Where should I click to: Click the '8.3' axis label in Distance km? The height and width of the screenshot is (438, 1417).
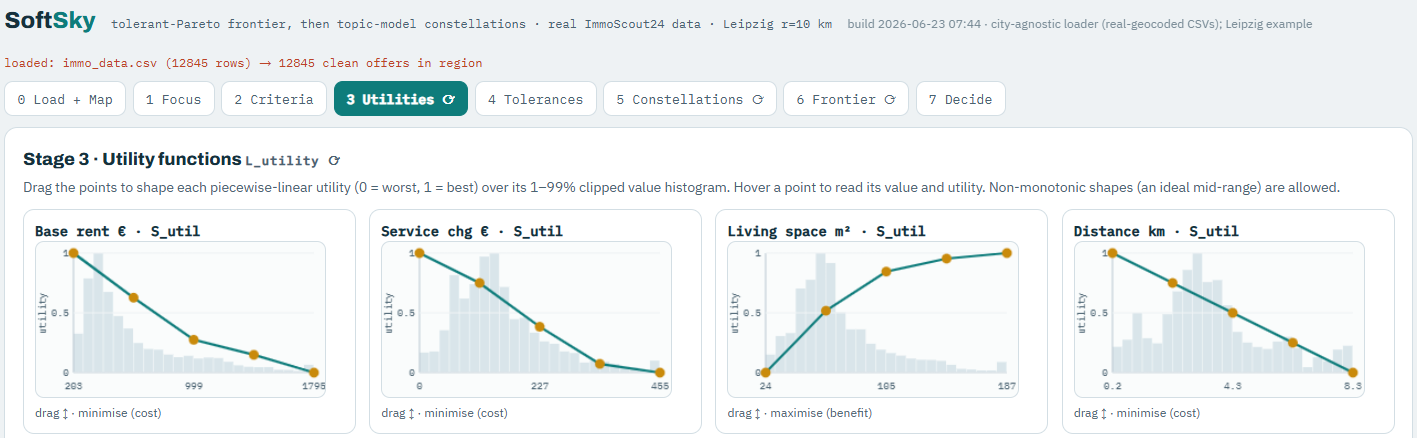[1351, 385]
